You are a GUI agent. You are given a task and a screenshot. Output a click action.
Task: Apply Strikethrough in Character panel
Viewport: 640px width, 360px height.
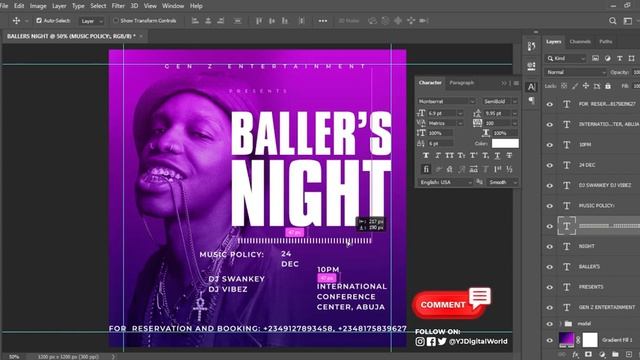pyautogui.click(x=509, y=156)
